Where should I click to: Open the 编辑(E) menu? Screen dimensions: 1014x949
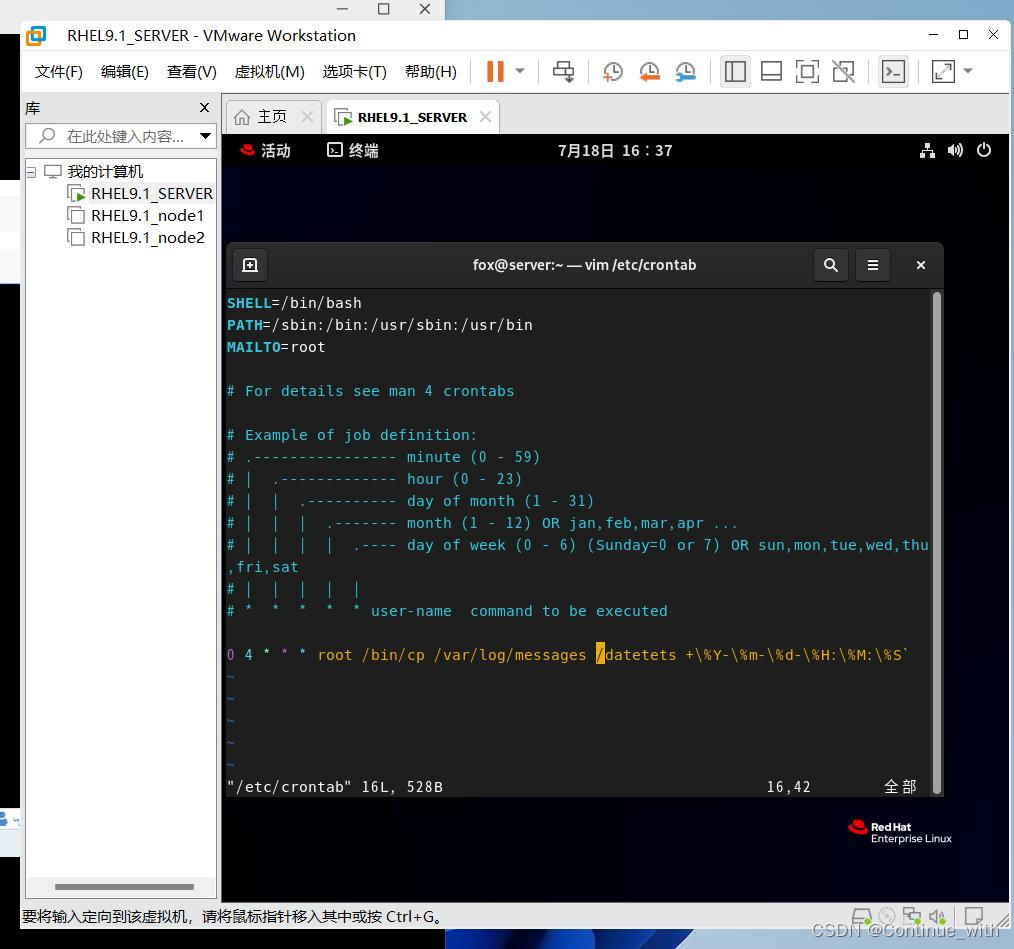tap(125, 71)
